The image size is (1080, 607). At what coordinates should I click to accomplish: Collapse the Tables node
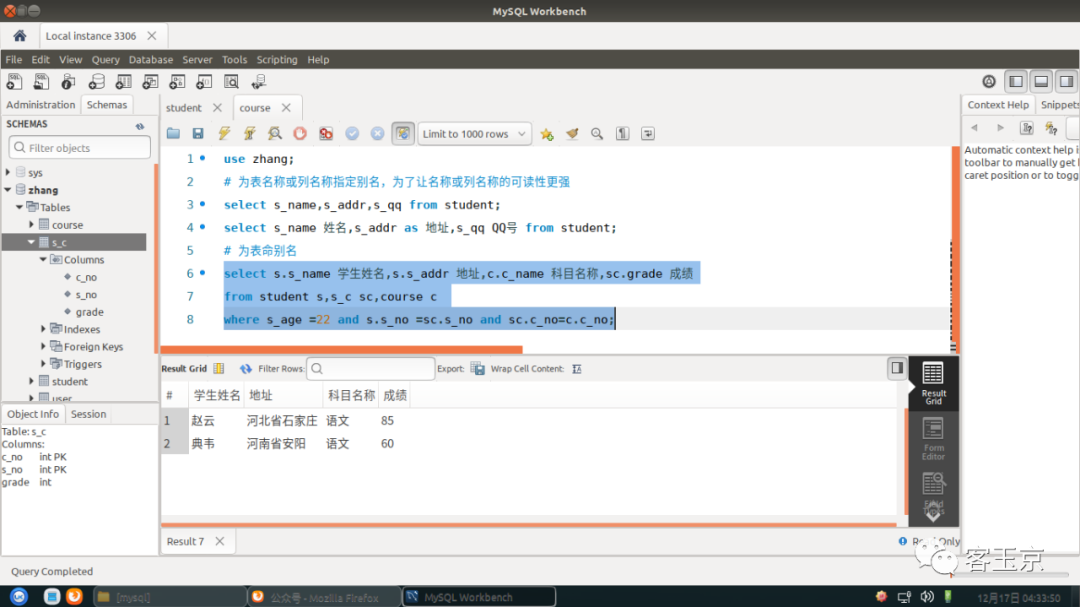coord(19,207)
